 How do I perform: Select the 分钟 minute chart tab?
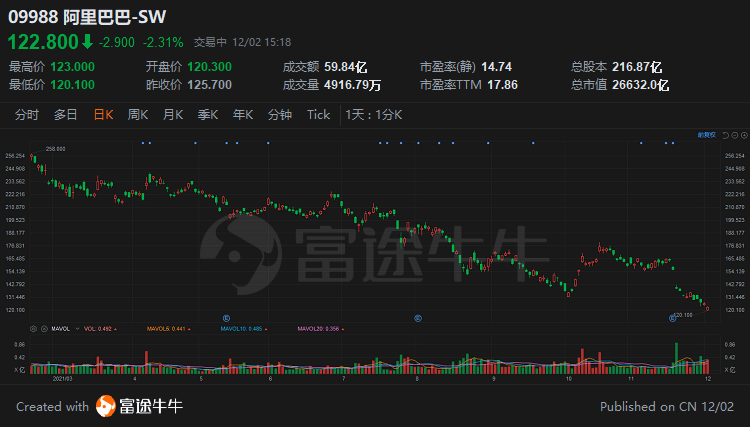tap(280, 115)
